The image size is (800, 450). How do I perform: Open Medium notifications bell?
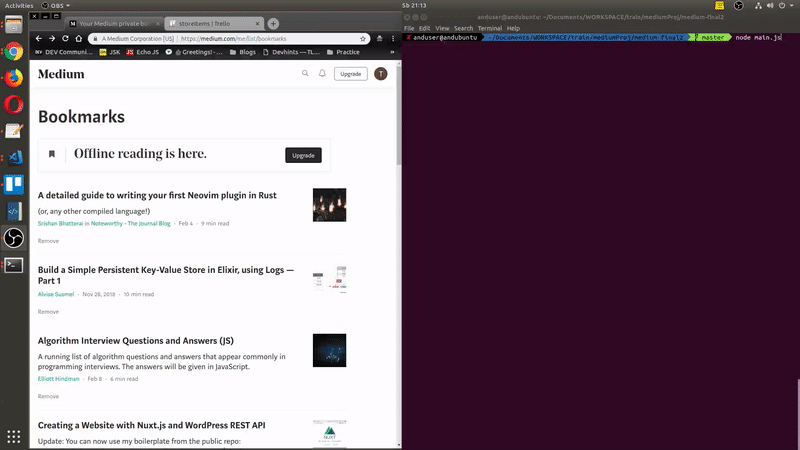(322, 73)
